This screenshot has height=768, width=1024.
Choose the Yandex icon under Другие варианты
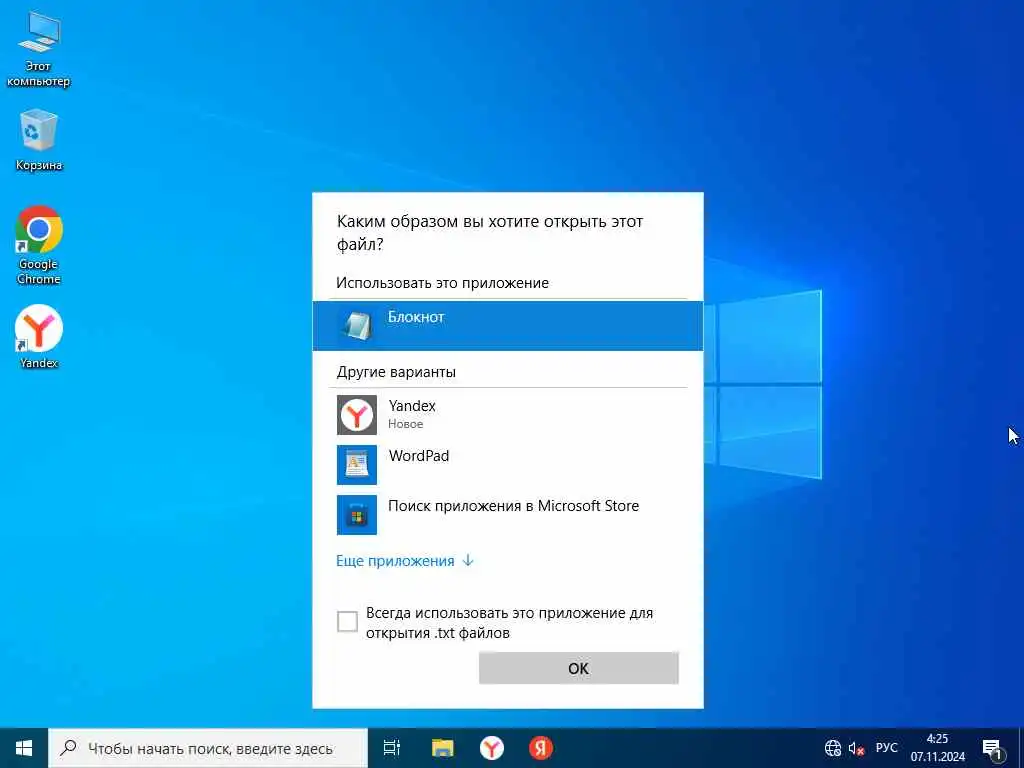point(357,415)
